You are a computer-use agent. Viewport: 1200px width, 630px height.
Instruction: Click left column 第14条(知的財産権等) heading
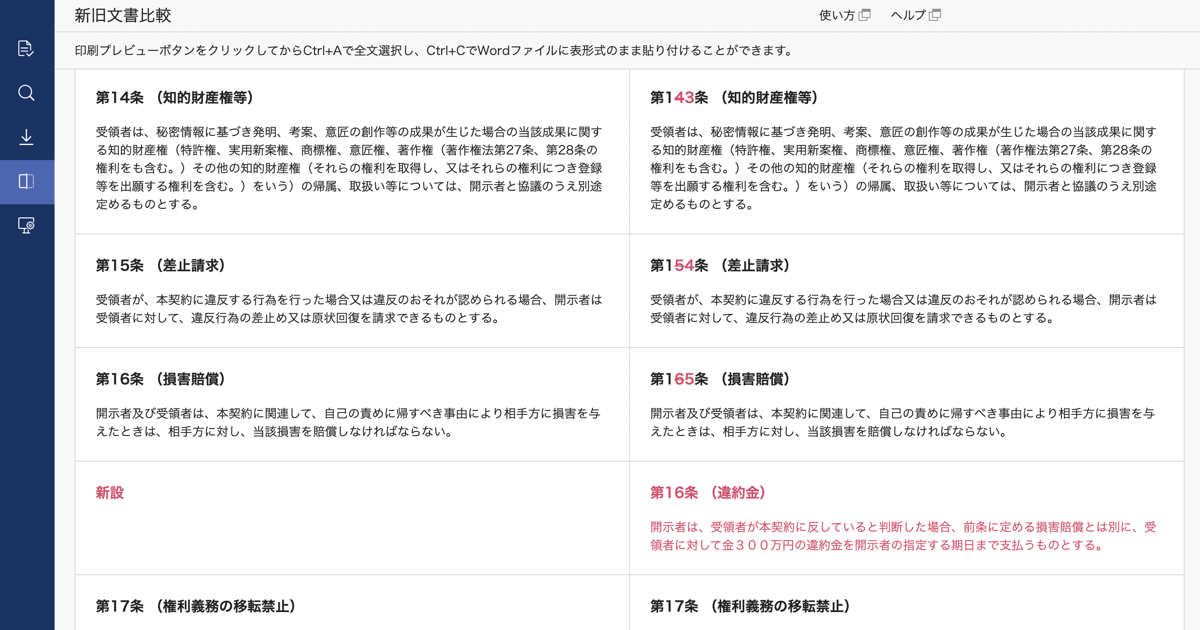point(175,98)
